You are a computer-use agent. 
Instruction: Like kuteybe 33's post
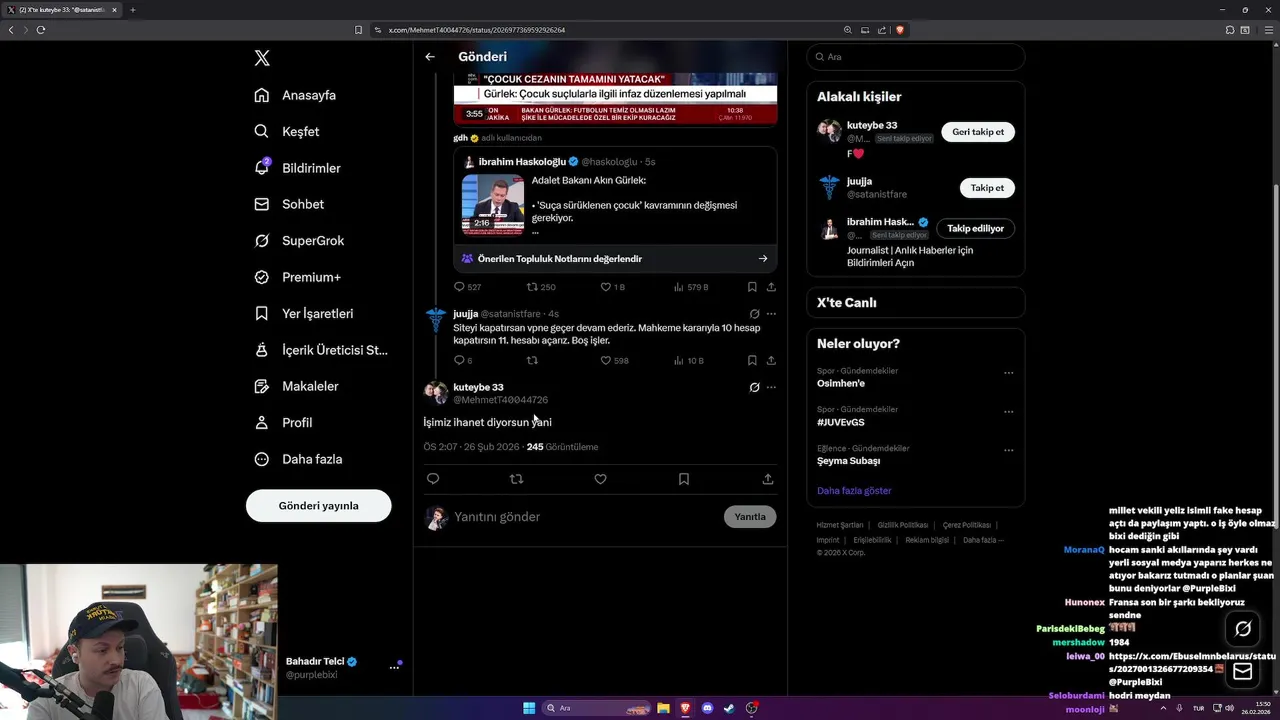[x=600, y=479]
